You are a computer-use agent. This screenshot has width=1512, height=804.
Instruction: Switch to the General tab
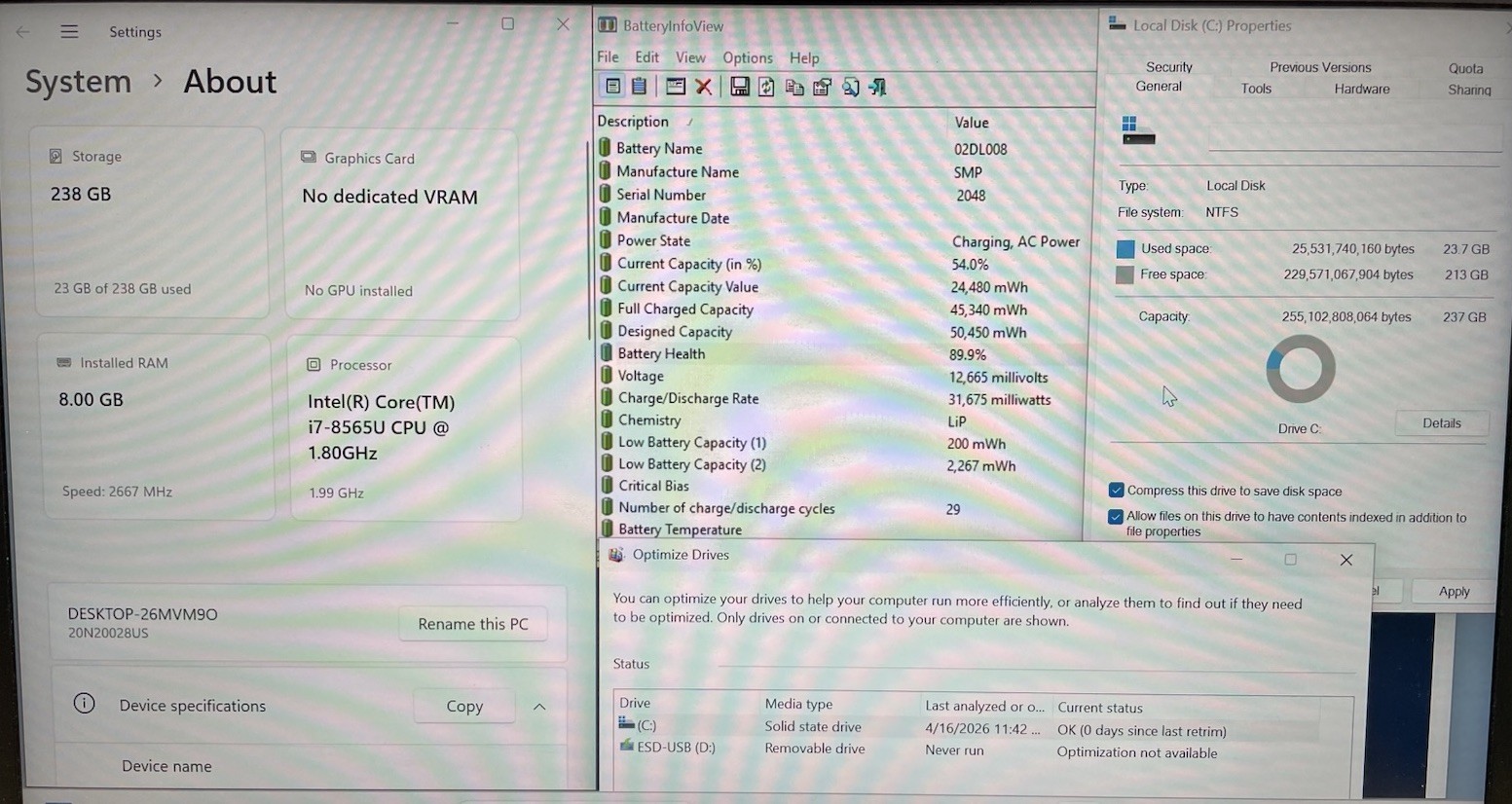point(1159,87)
